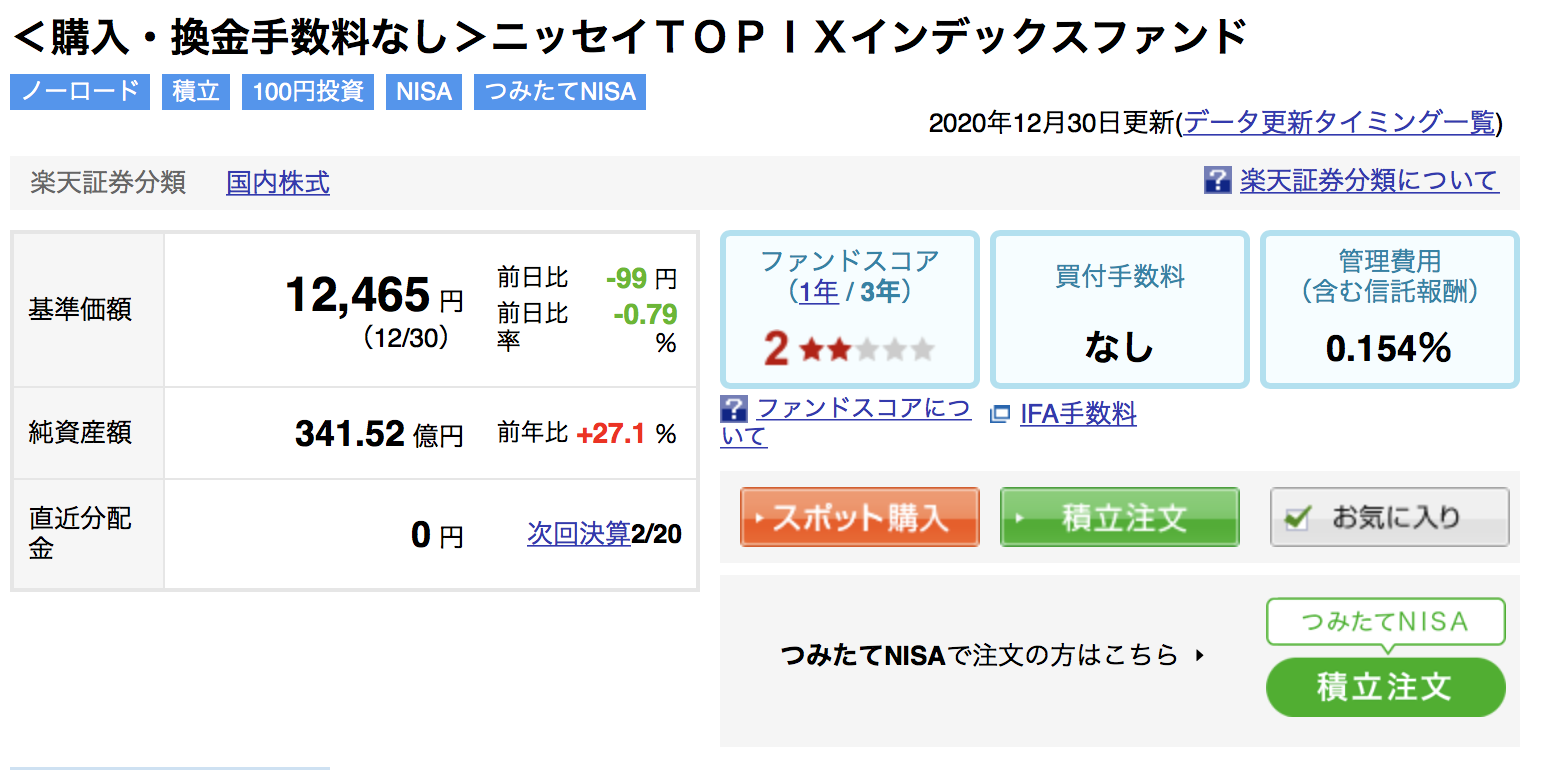
Task: Click the question mark icon beside ファンドスコアについて
Action: pyautogui.click(x=734, y=408)
